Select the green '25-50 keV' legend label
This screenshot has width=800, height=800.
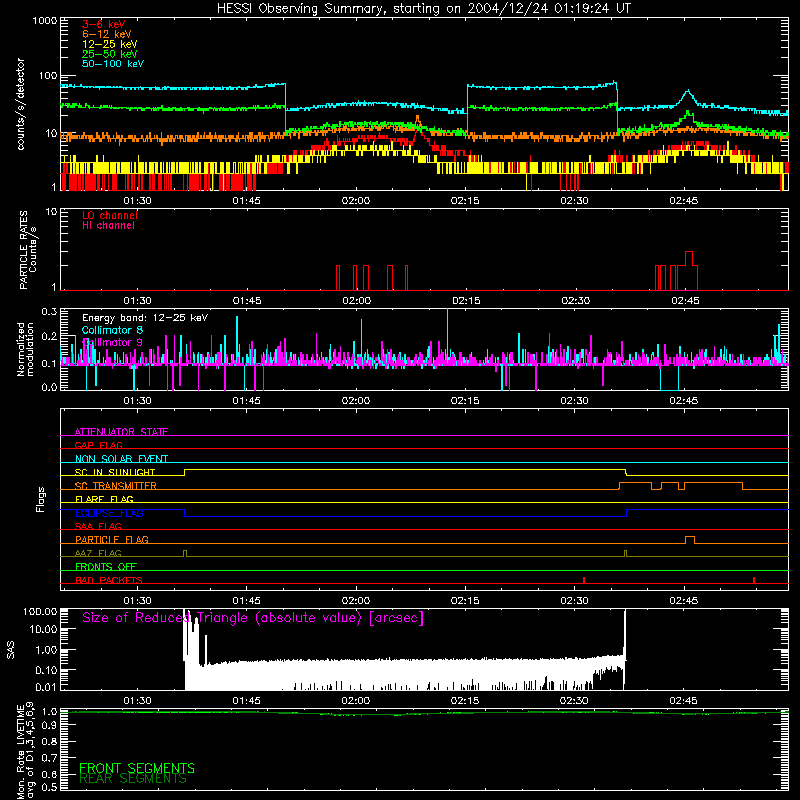110,54
